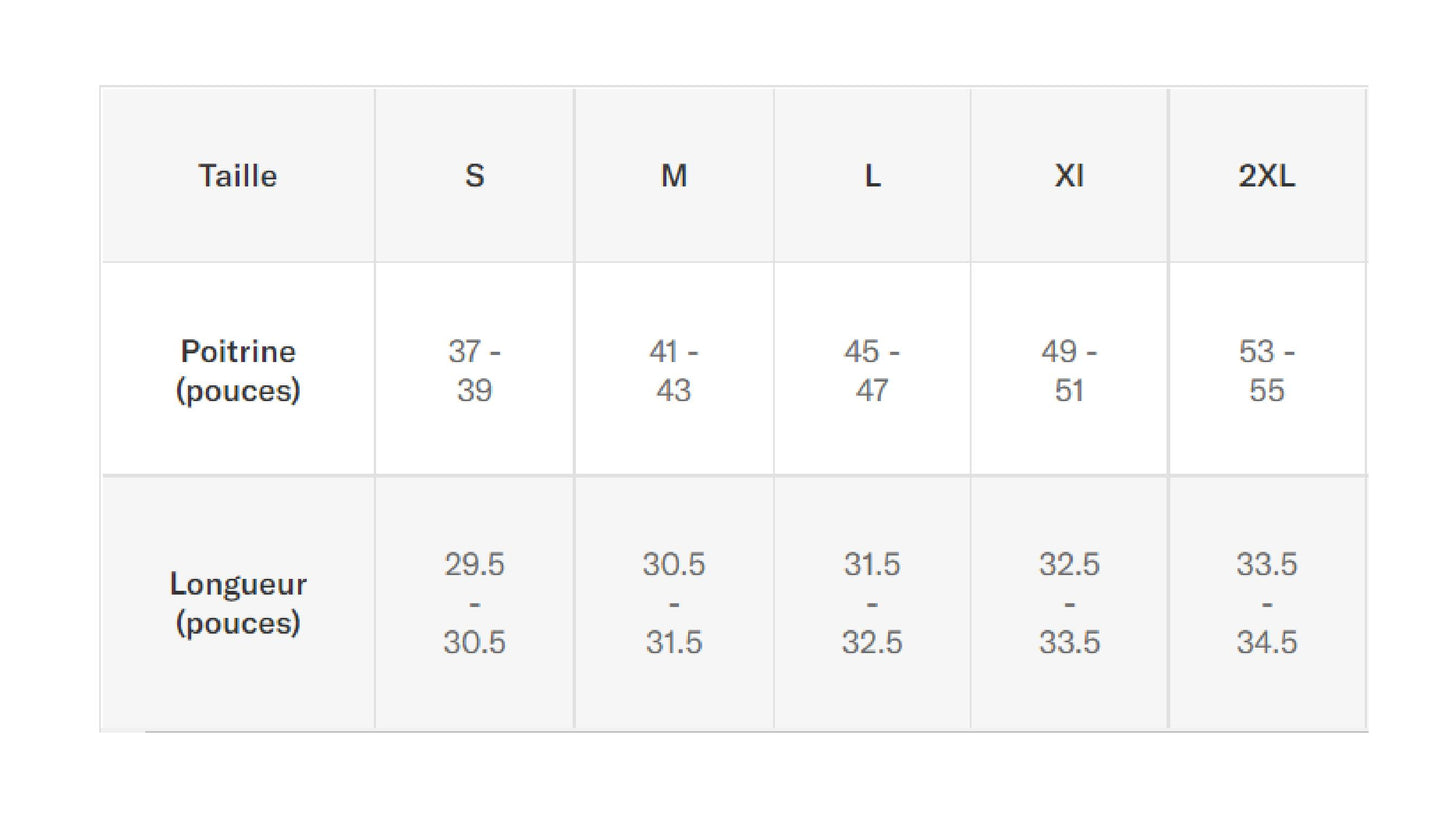The image size is (1445, 813).
Task: Click length cell 30.5 - 31.5 for M
Action: 674,603
